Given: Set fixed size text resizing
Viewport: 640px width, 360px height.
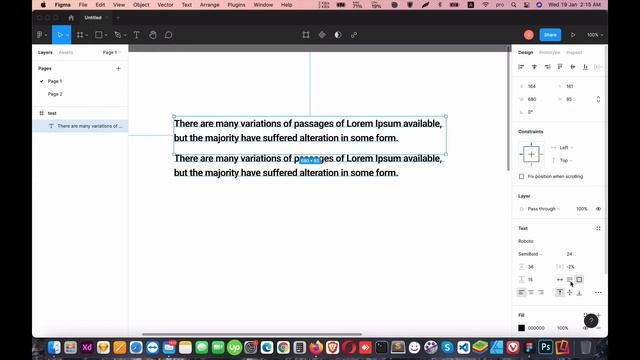Looking at the screenshot, I should [x=579, y=280].
